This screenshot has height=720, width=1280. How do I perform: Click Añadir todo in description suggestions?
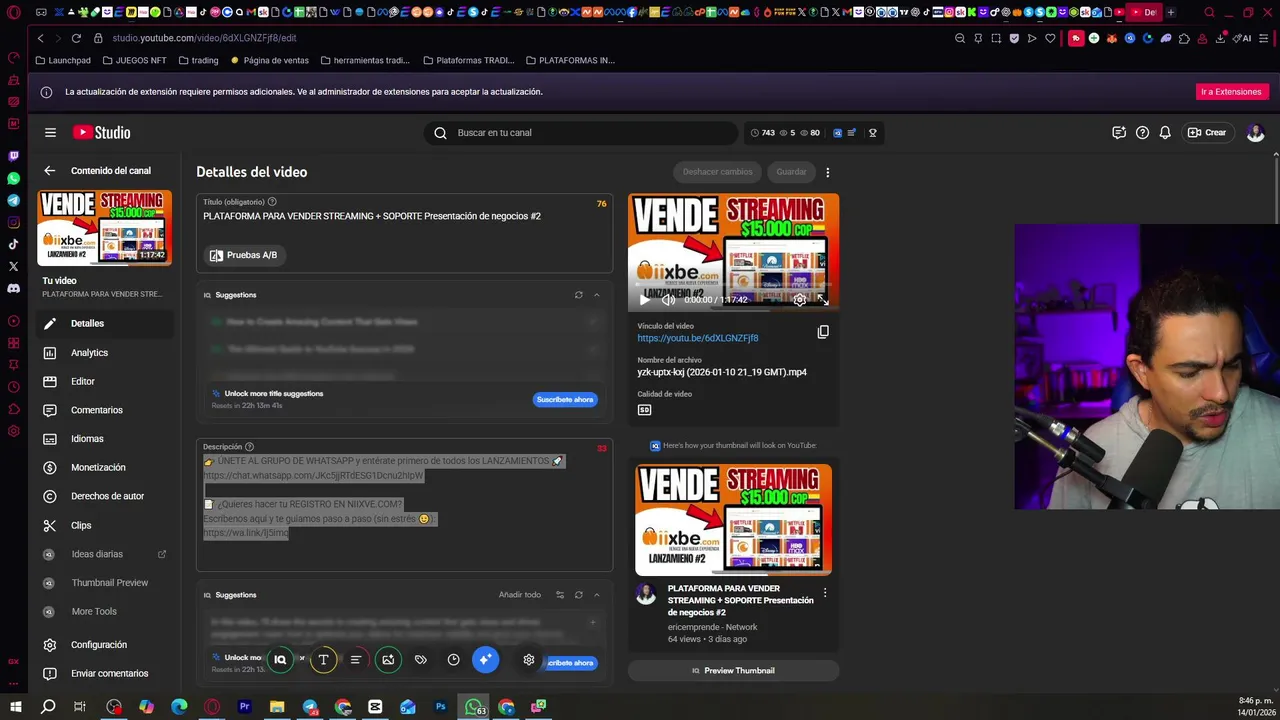click(519, 595)
